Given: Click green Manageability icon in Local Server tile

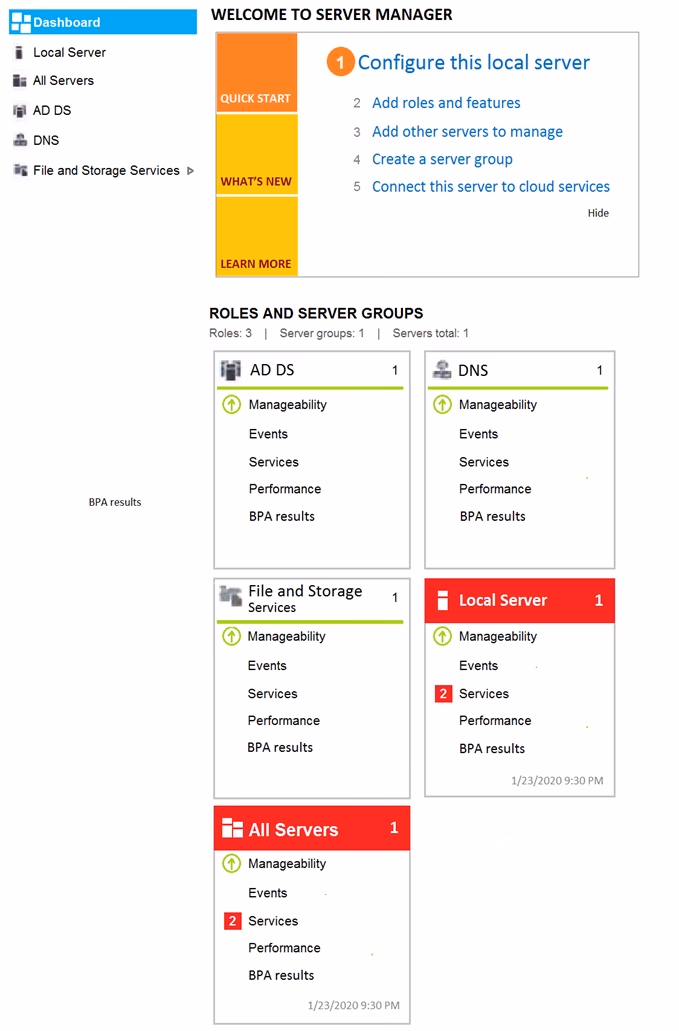Looking at the screenshot, I should click(x=442, y=636).
